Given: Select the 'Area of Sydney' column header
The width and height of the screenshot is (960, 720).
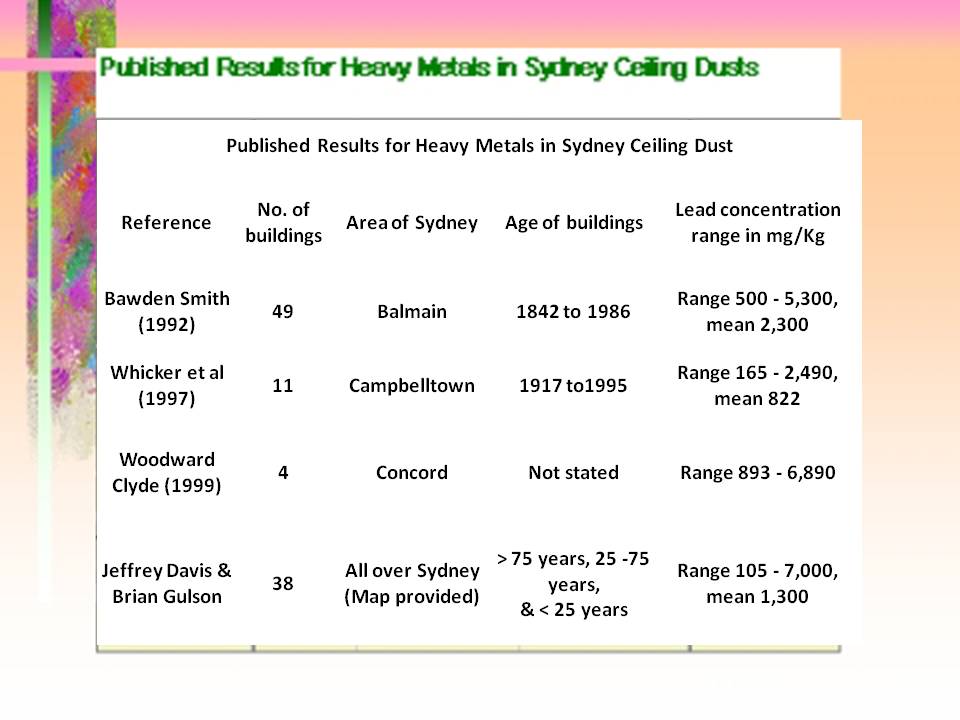Looking at the screenshot, I should (x=411, y=222).
